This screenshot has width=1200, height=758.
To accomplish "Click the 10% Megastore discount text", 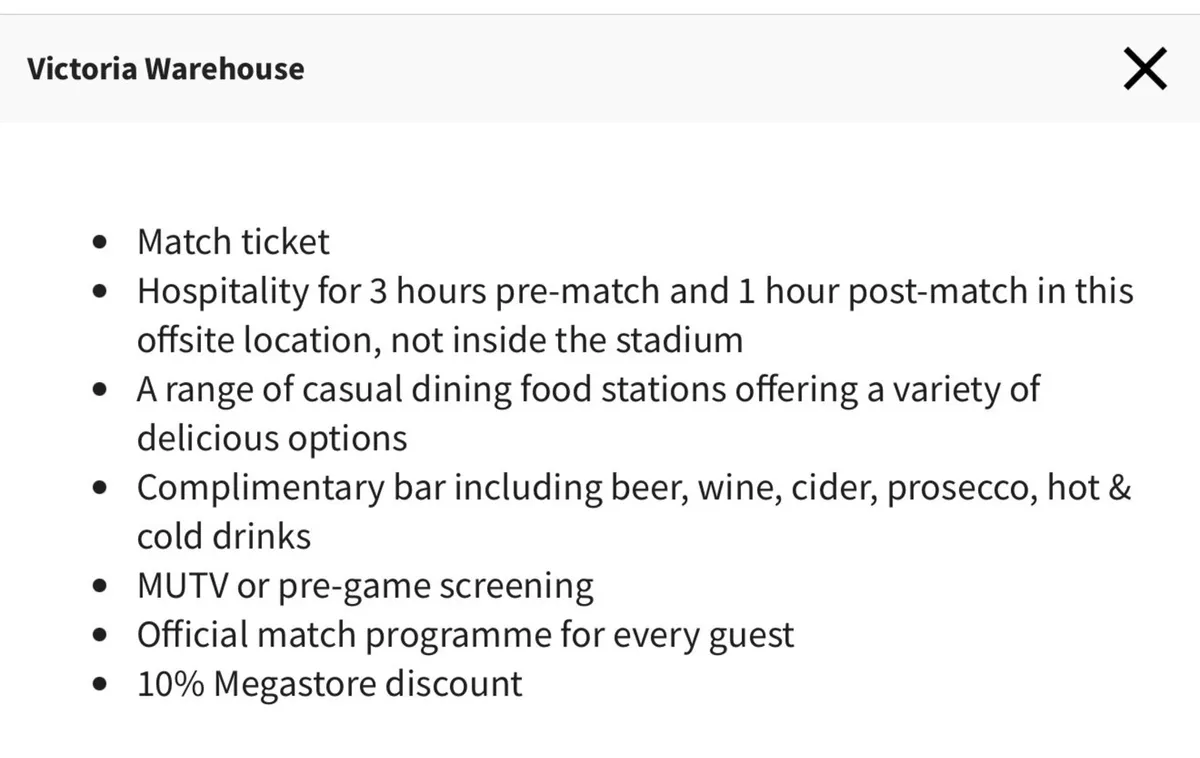I will coord(328,683).
